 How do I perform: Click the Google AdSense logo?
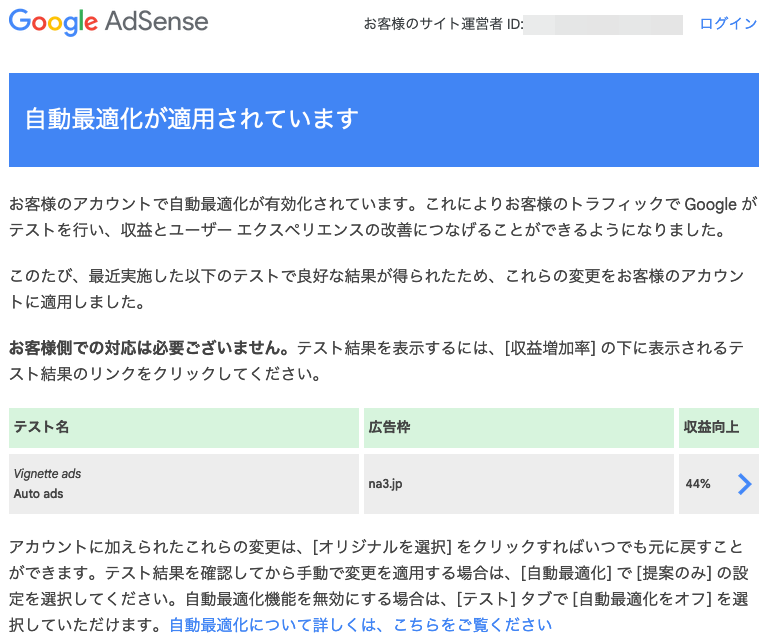coord(109,22)
